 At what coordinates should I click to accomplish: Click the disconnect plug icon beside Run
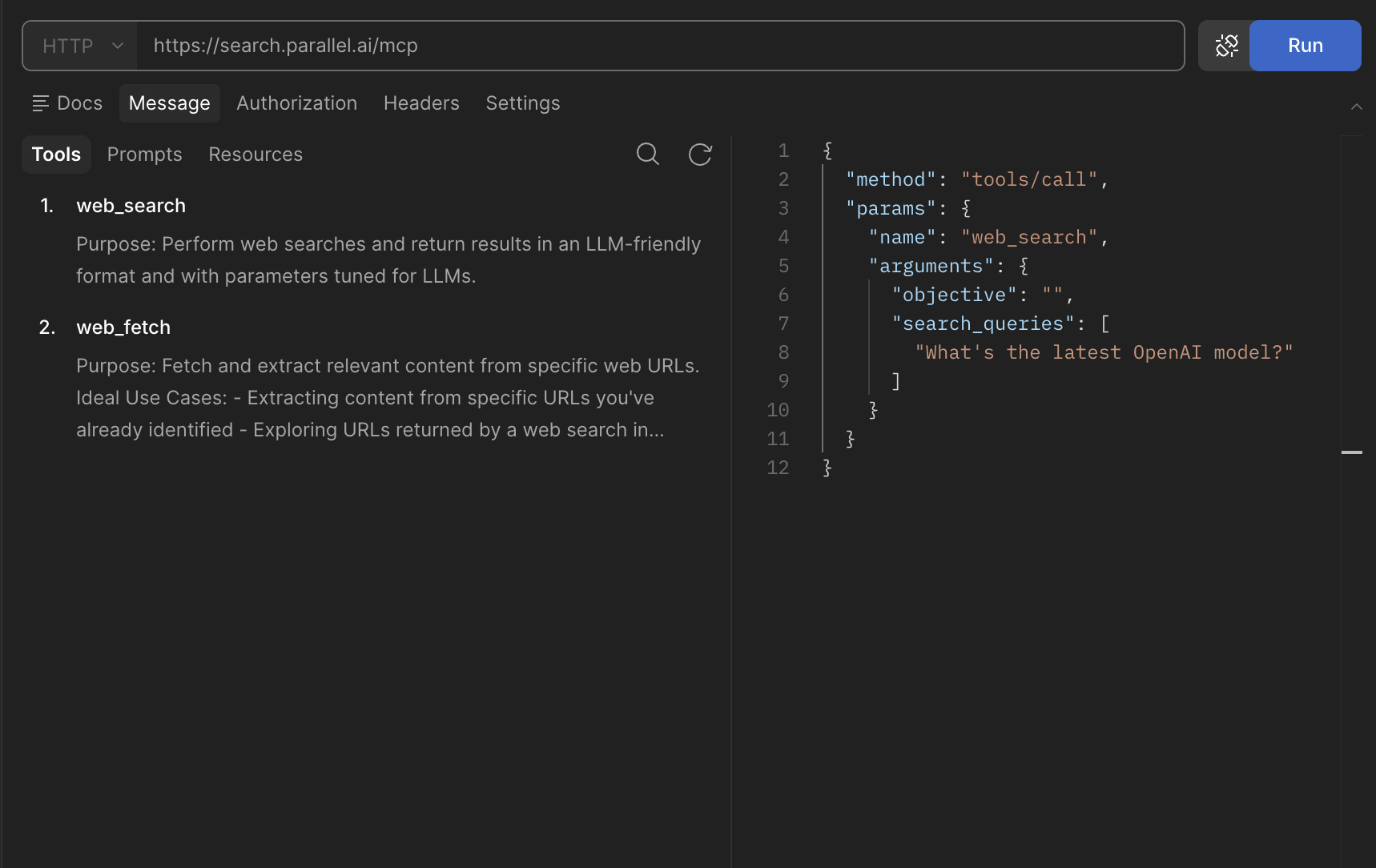1225,46
